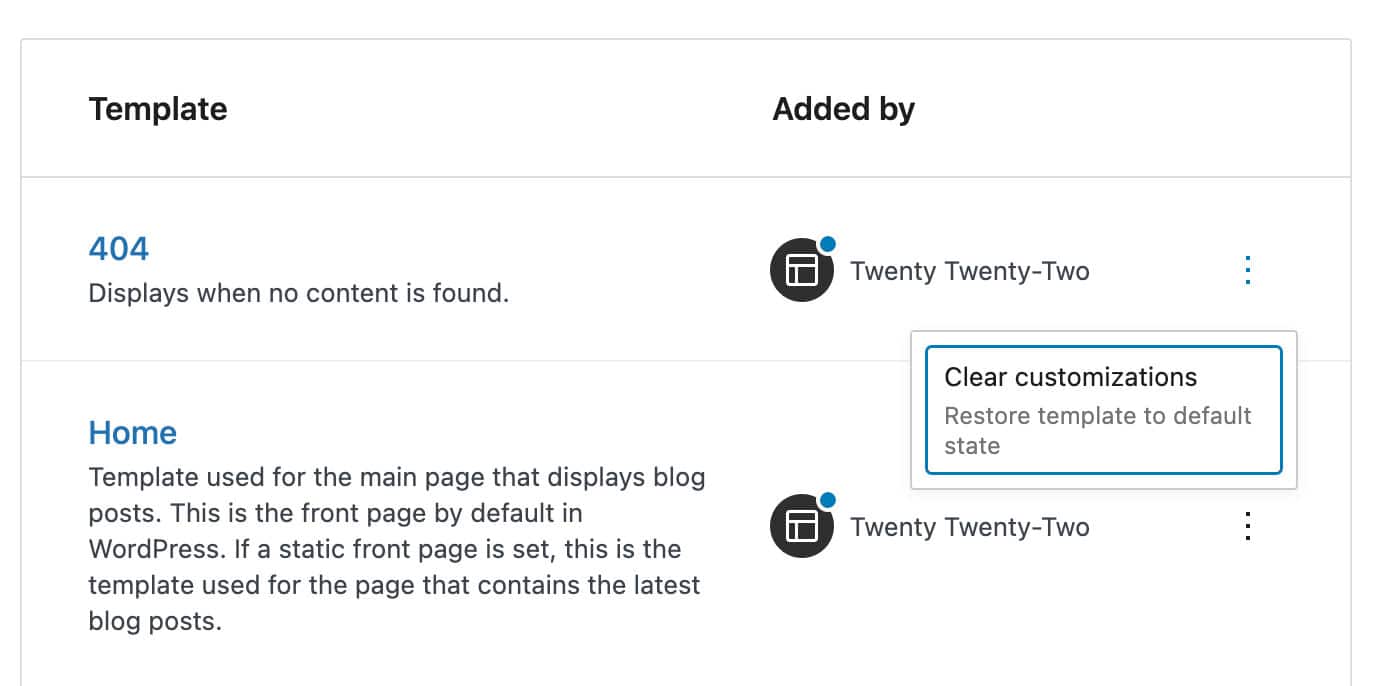Click the template layout glyph inside Home's theme badge
The image size is (1378, 686).
tap(801, 526)
